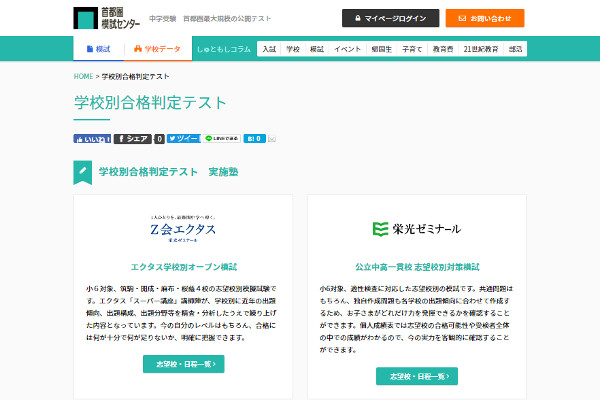Open マイページログイン button

click(x=390, y=18)
